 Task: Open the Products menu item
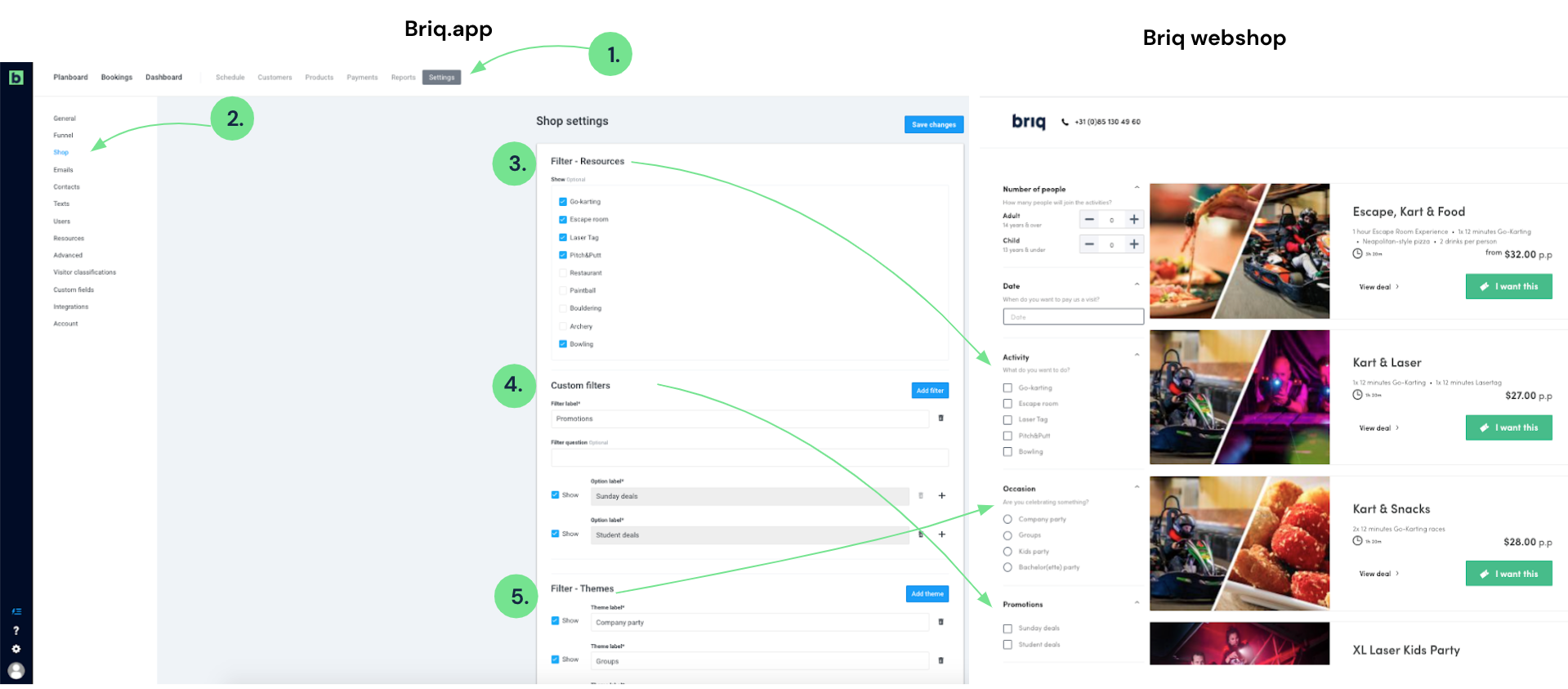319,78
